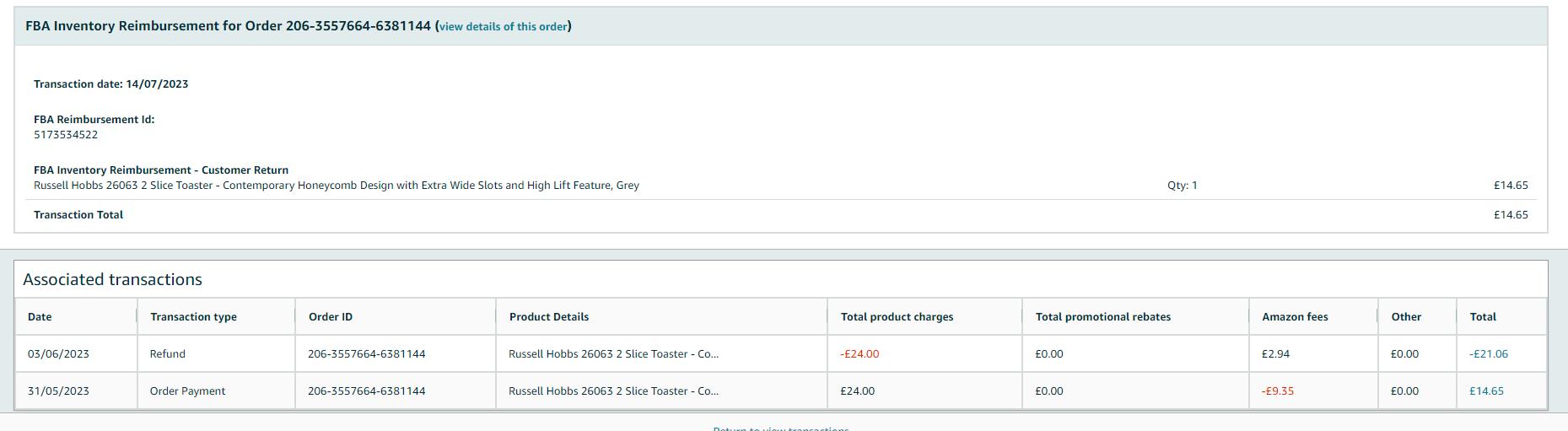Viewport: 1568px width, 431px height.
Task: Select the -£24.00 product charges value
Action: (859, 354)
